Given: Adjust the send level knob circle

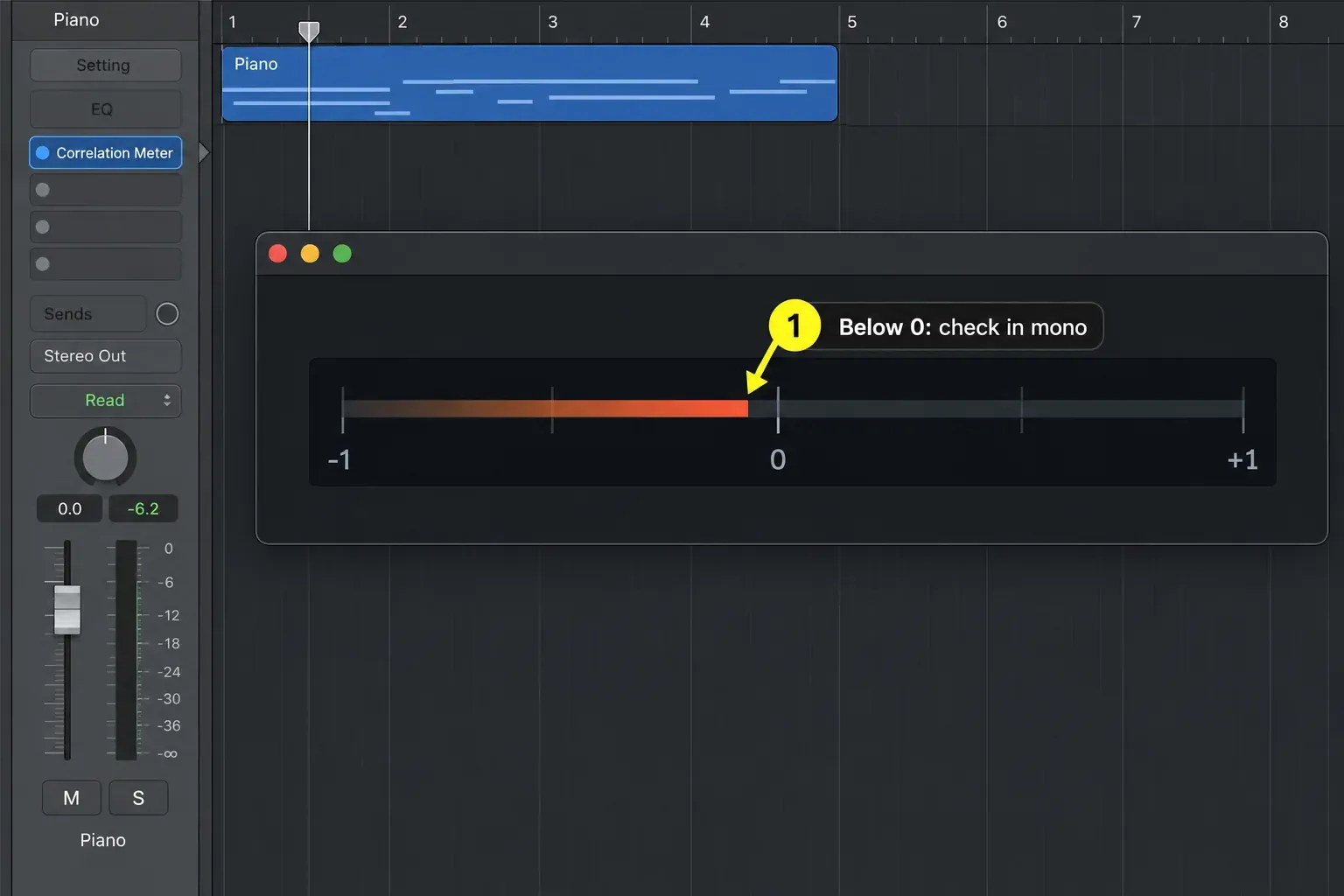Looking at the screenshot, I should click(x=167, y=314).
